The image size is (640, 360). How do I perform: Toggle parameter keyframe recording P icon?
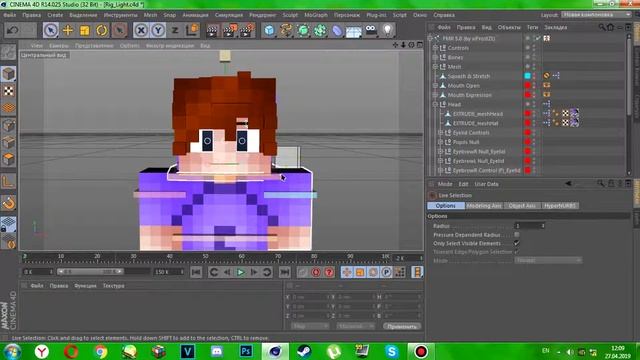tap(386, 272)
